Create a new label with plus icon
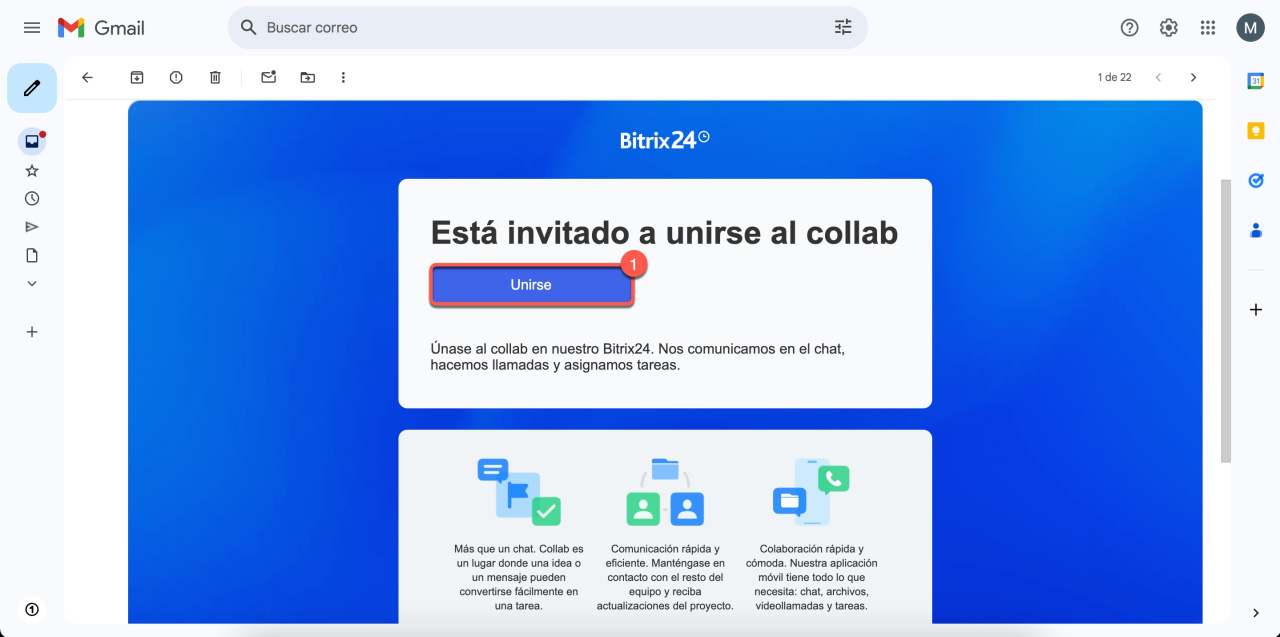This screenshot has height=637, width=1280. [x=32, y=332]
